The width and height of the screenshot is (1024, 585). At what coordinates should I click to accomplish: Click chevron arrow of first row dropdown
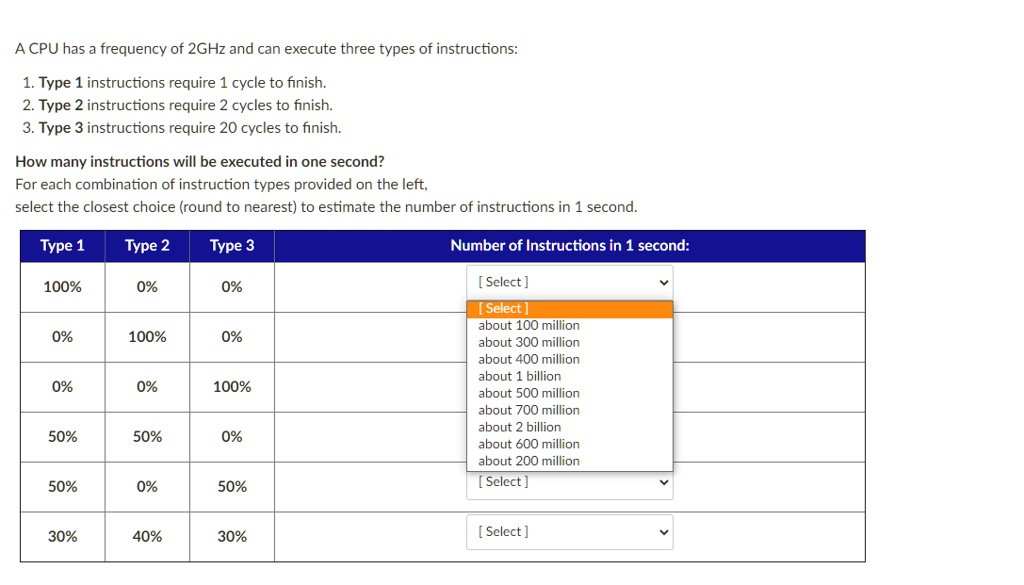pos(664,283)
